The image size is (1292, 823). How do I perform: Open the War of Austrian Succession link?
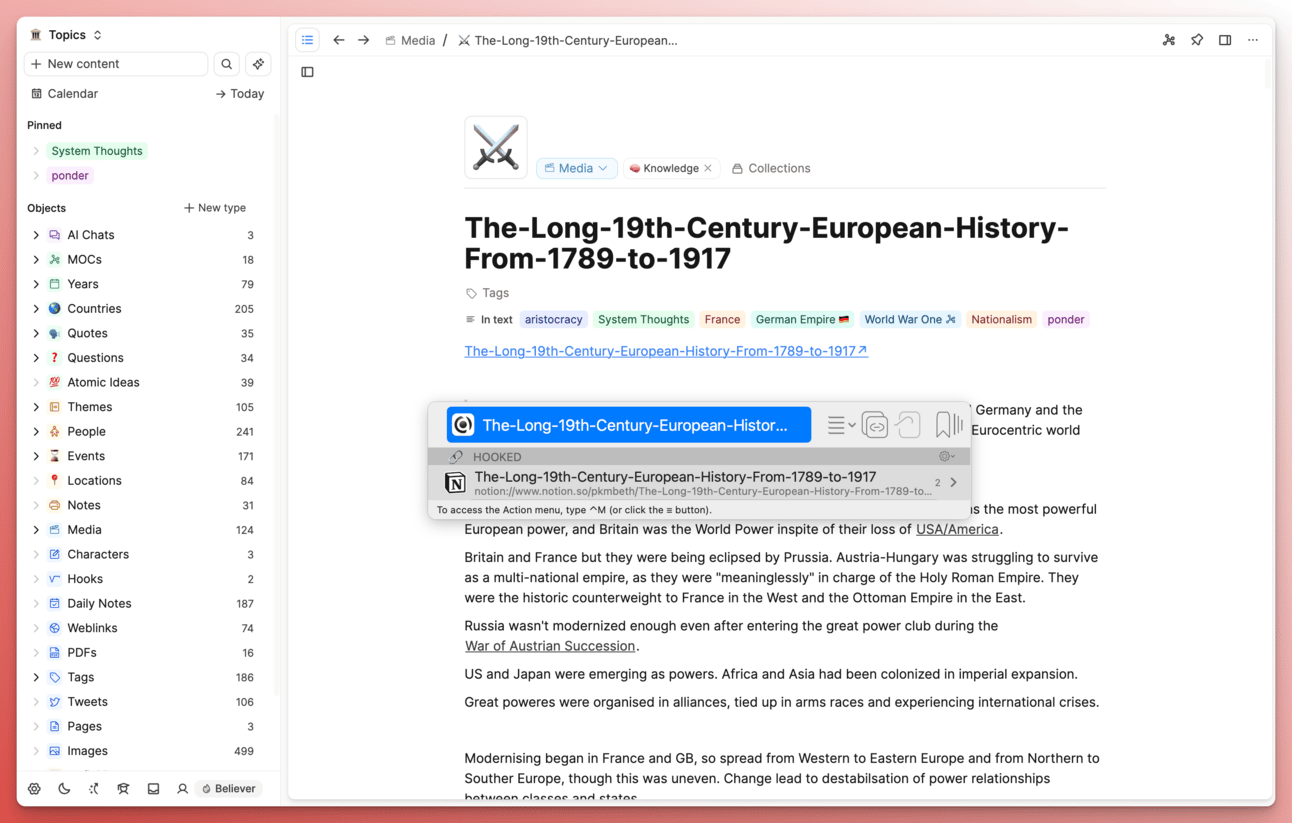coord(550,646)
